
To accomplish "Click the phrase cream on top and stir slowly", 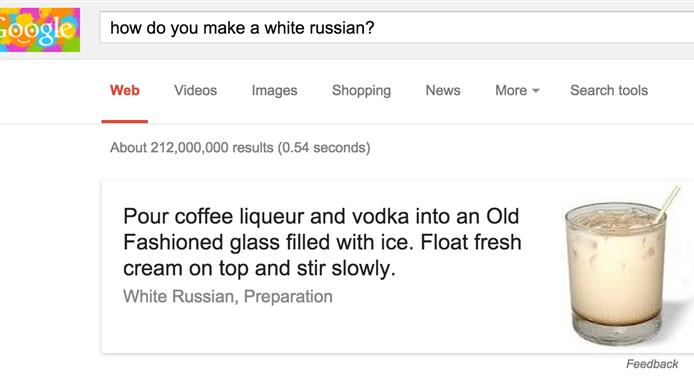I will pos(259,268).
